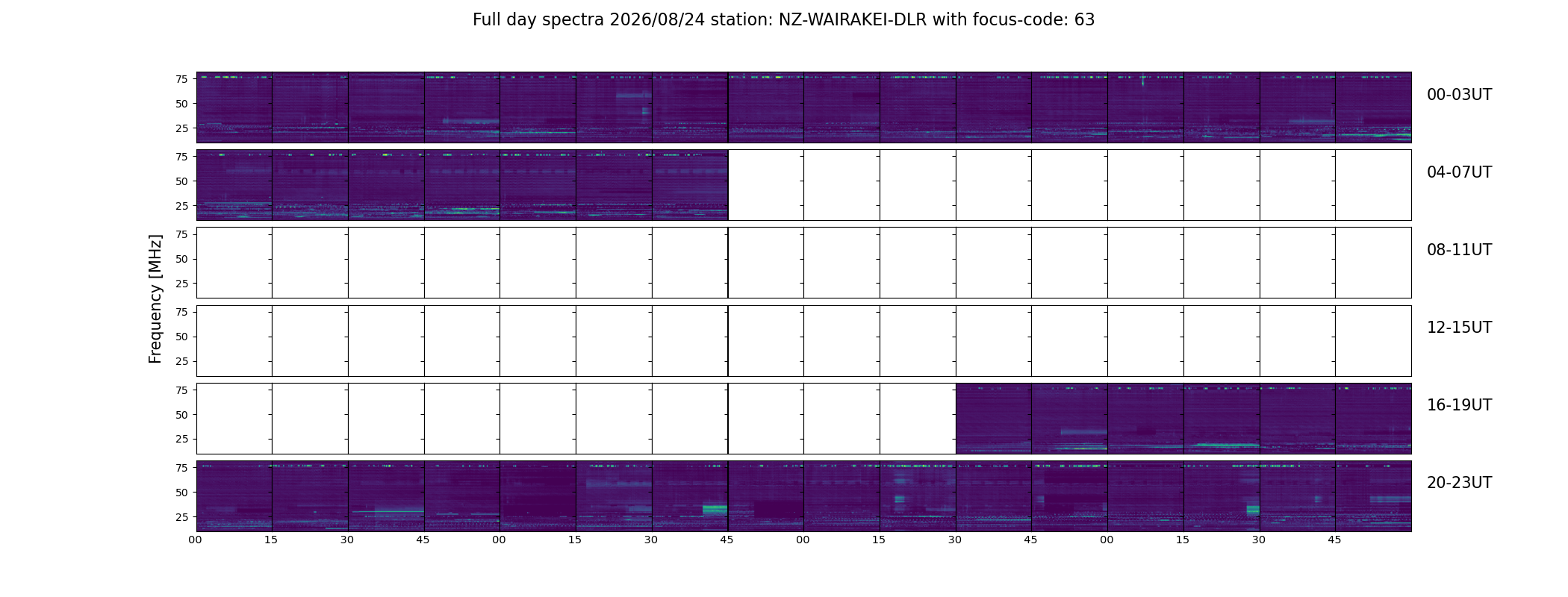This screenshot has width=1568, height=597.
Task: Click the first data panel in 16-19UT row
Action: 994,419
